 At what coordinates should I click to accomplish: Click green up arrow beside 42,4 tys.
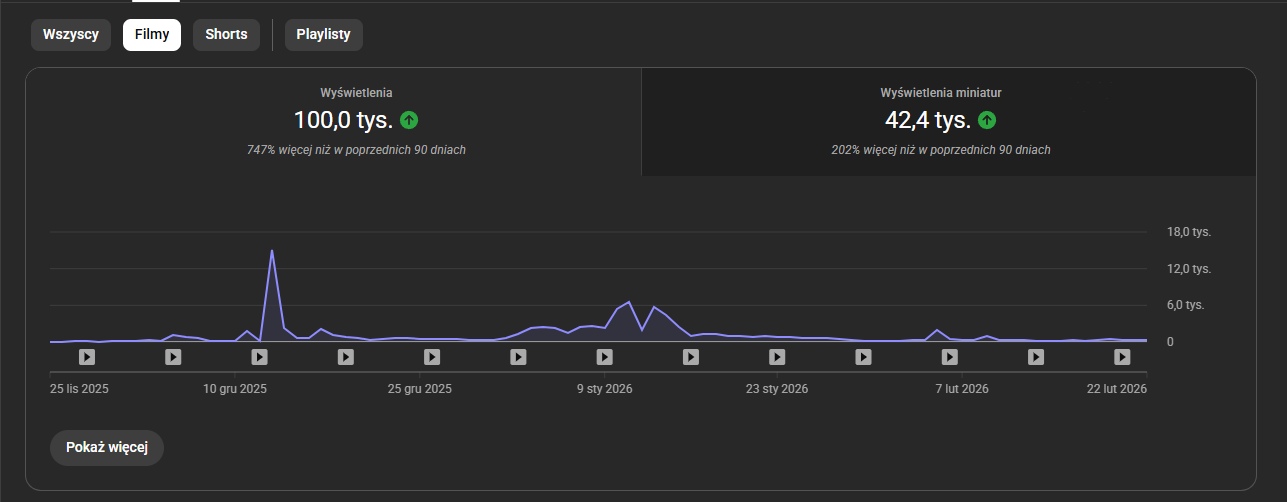click(x=987, y=120)
